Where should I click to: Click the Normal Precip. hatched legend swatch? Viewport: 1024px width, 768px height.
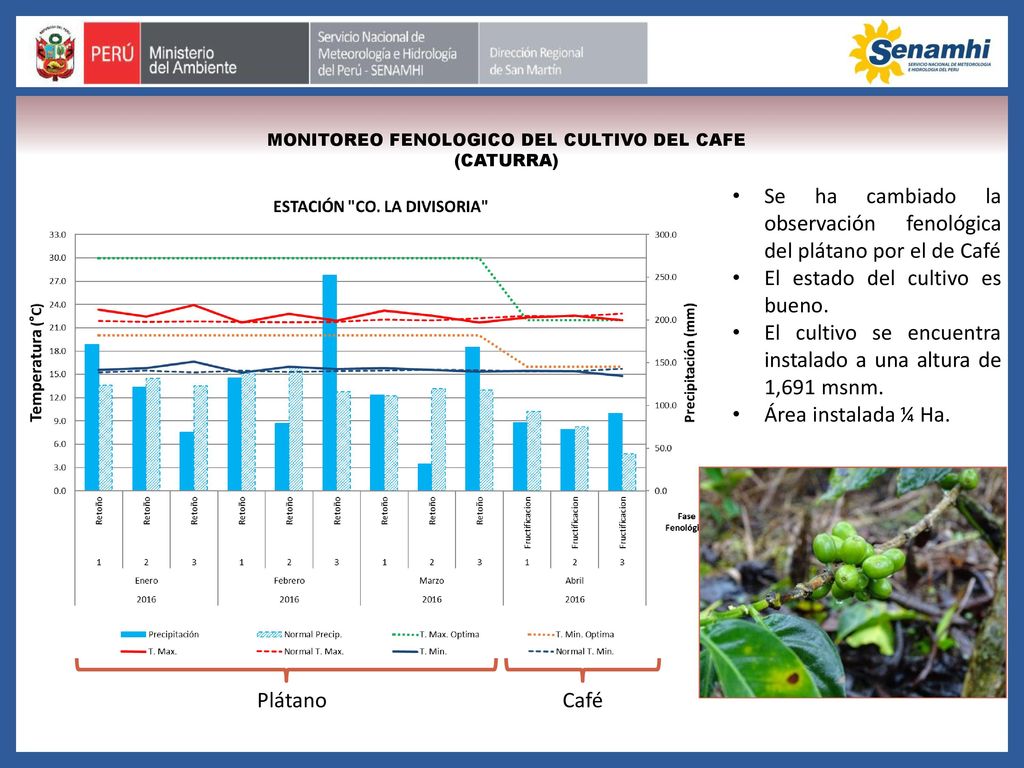[x=269, y=634]
